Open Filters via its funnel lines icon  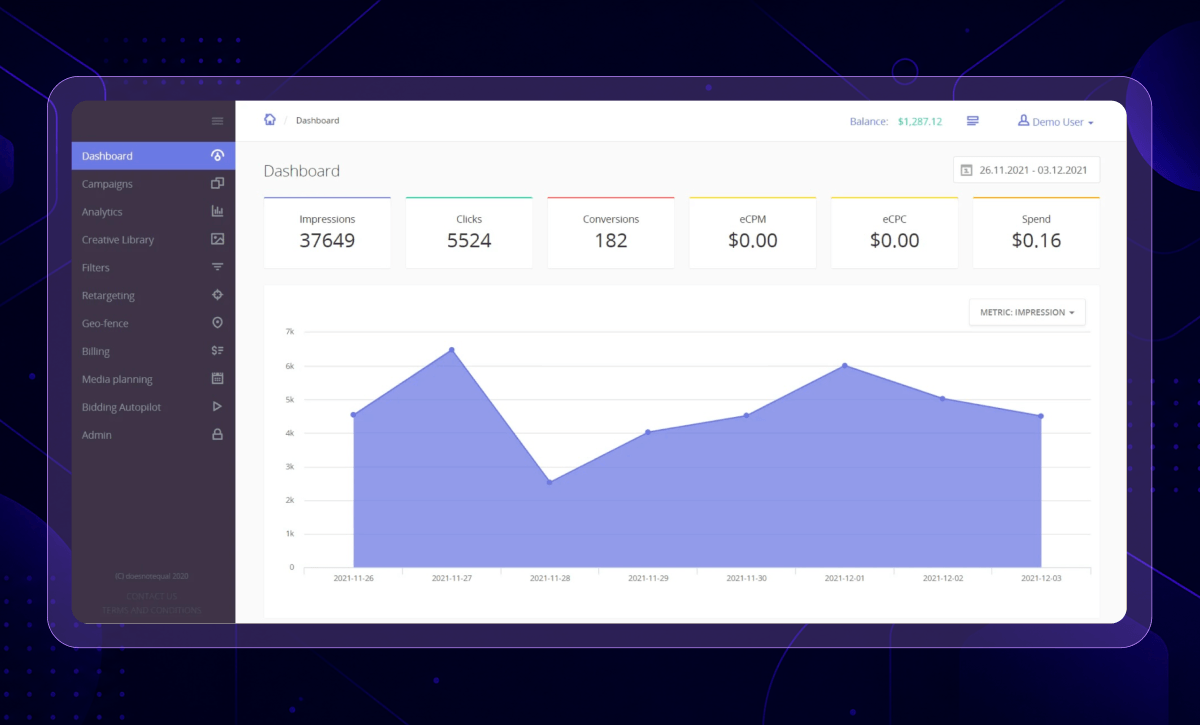[217, 268]
